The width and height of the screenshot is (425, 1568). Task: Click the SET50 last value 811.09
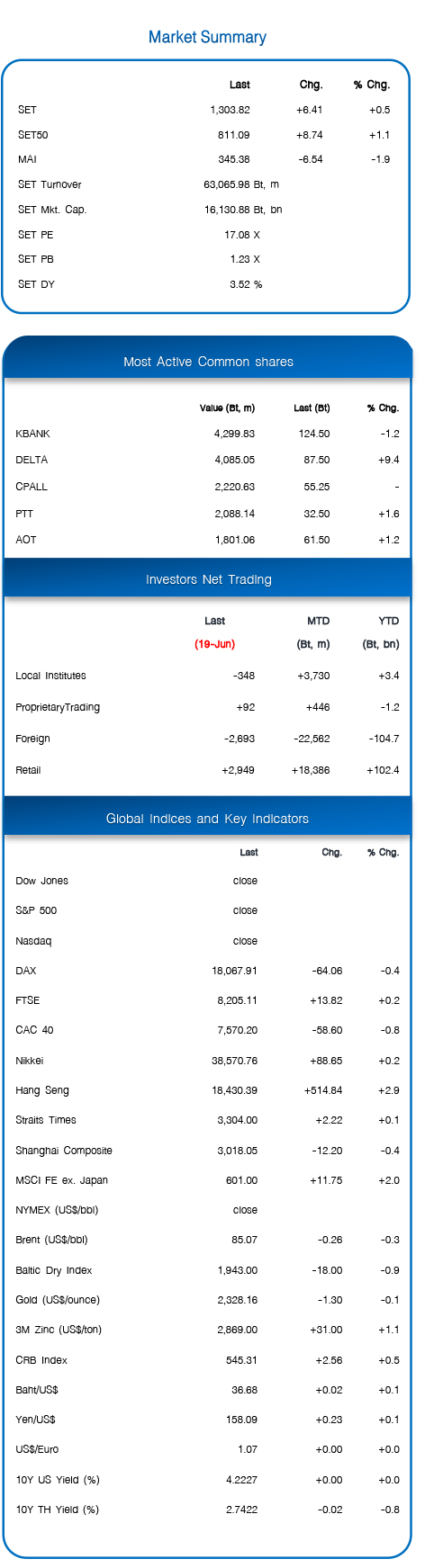pyautogui.click(x=233, y=135)
